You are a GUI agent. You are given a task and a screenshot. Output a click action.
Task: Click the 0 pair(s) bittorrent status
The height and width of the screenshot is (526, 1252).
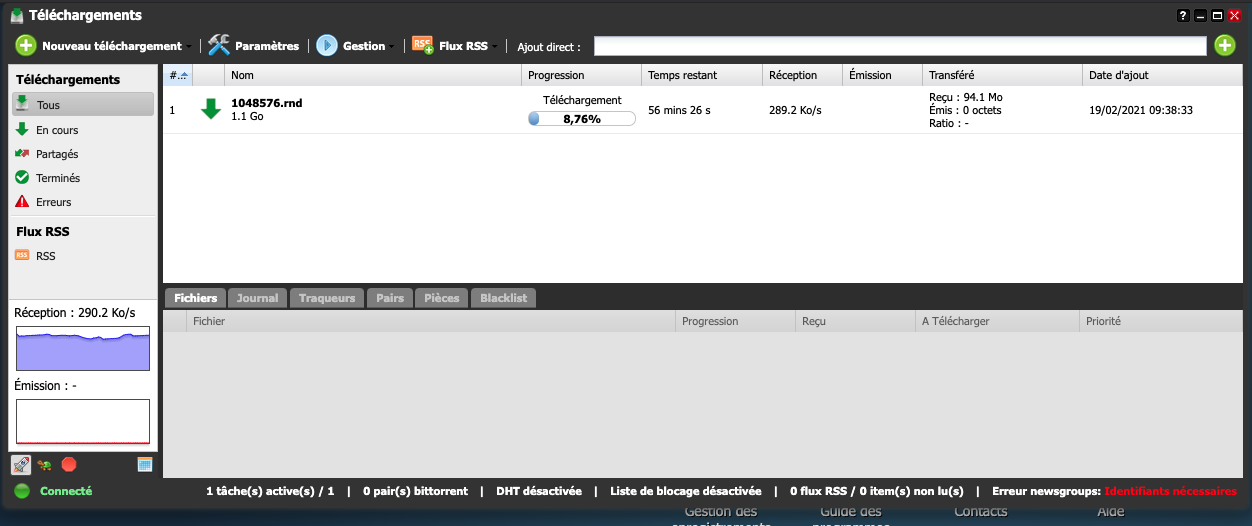415,491
